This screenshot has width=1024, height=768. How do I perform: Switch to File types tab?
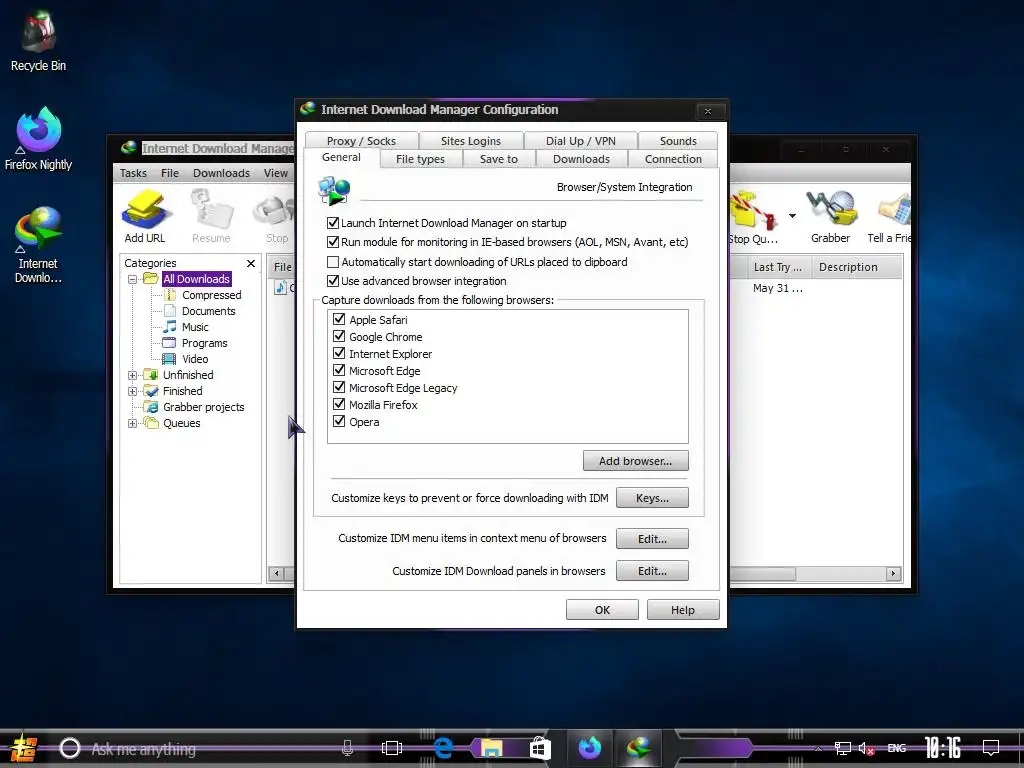(x=420, y=159)
